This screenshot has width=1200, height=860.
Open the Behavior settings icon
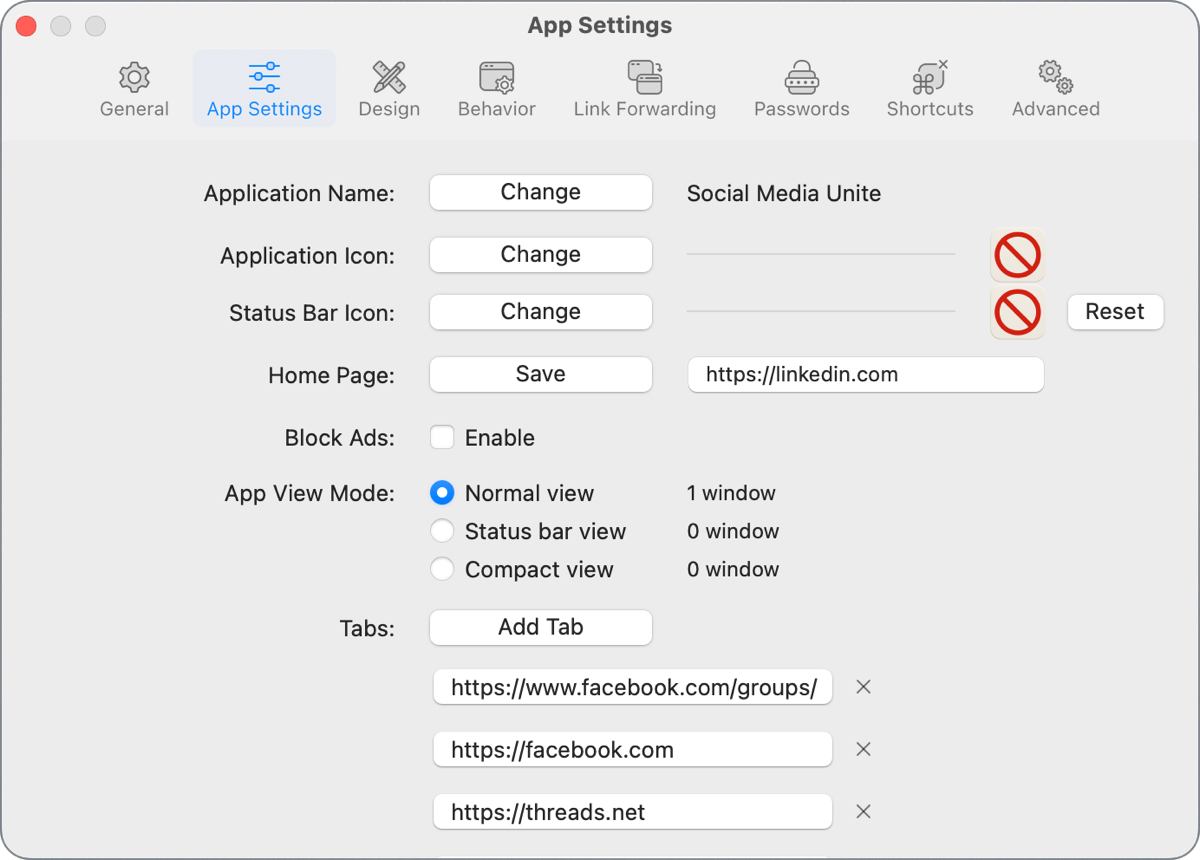coord(496,76)
